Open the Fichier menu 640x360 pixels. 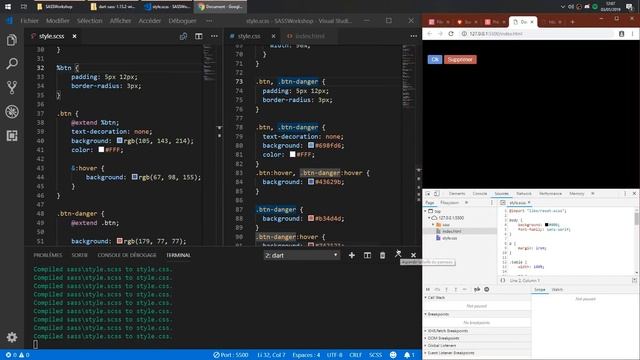tap(29, 20)
